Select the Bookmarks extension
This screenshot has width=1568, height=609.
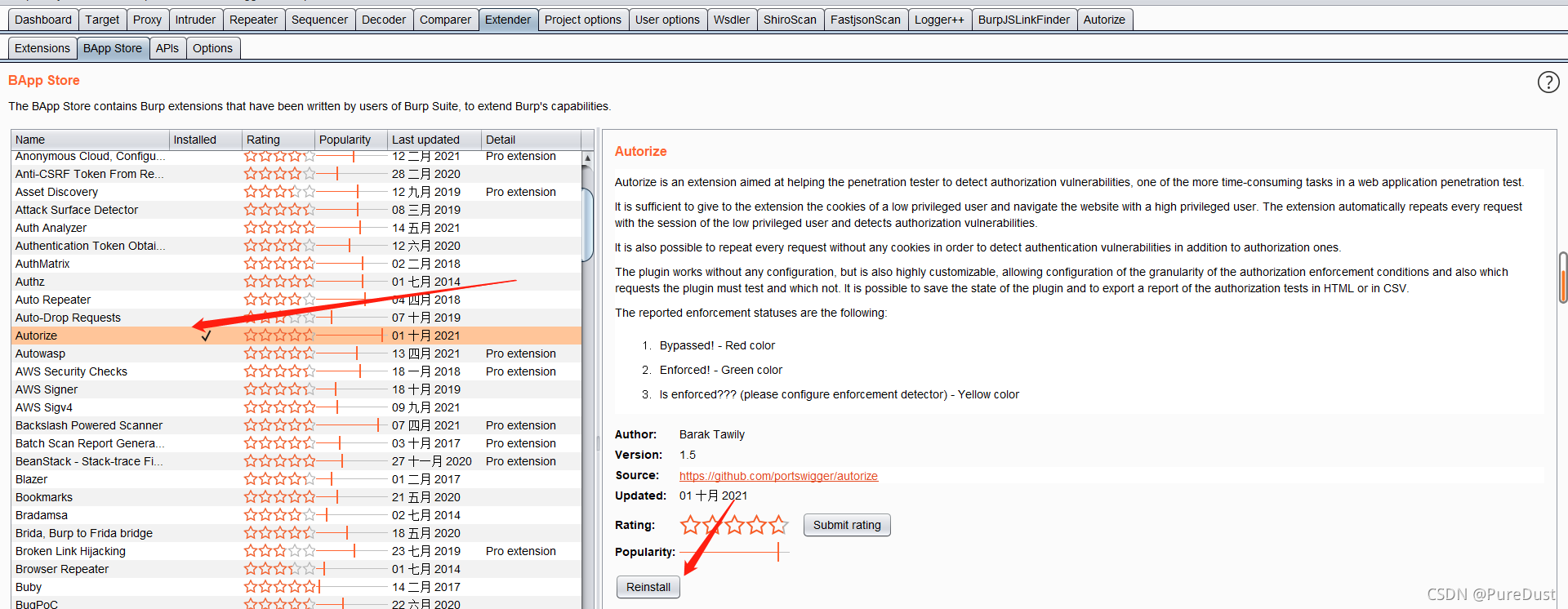(x=44, y=497)
